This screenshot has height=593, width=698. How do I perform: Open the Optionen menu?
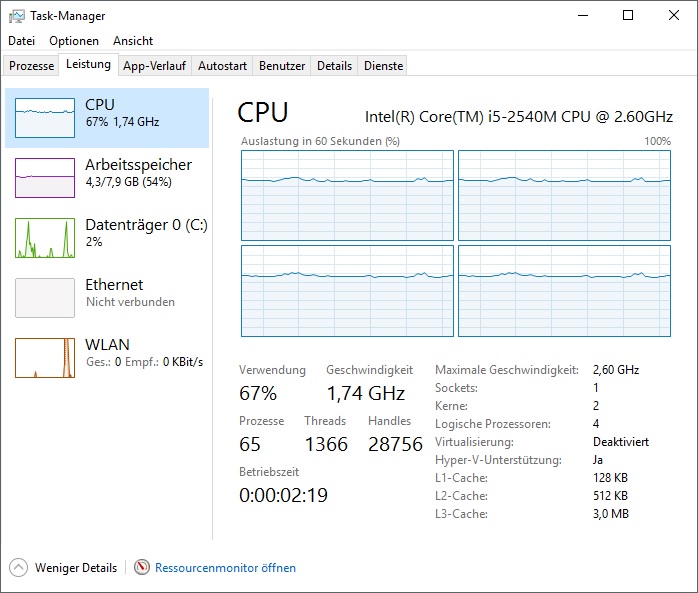(74, 41)
